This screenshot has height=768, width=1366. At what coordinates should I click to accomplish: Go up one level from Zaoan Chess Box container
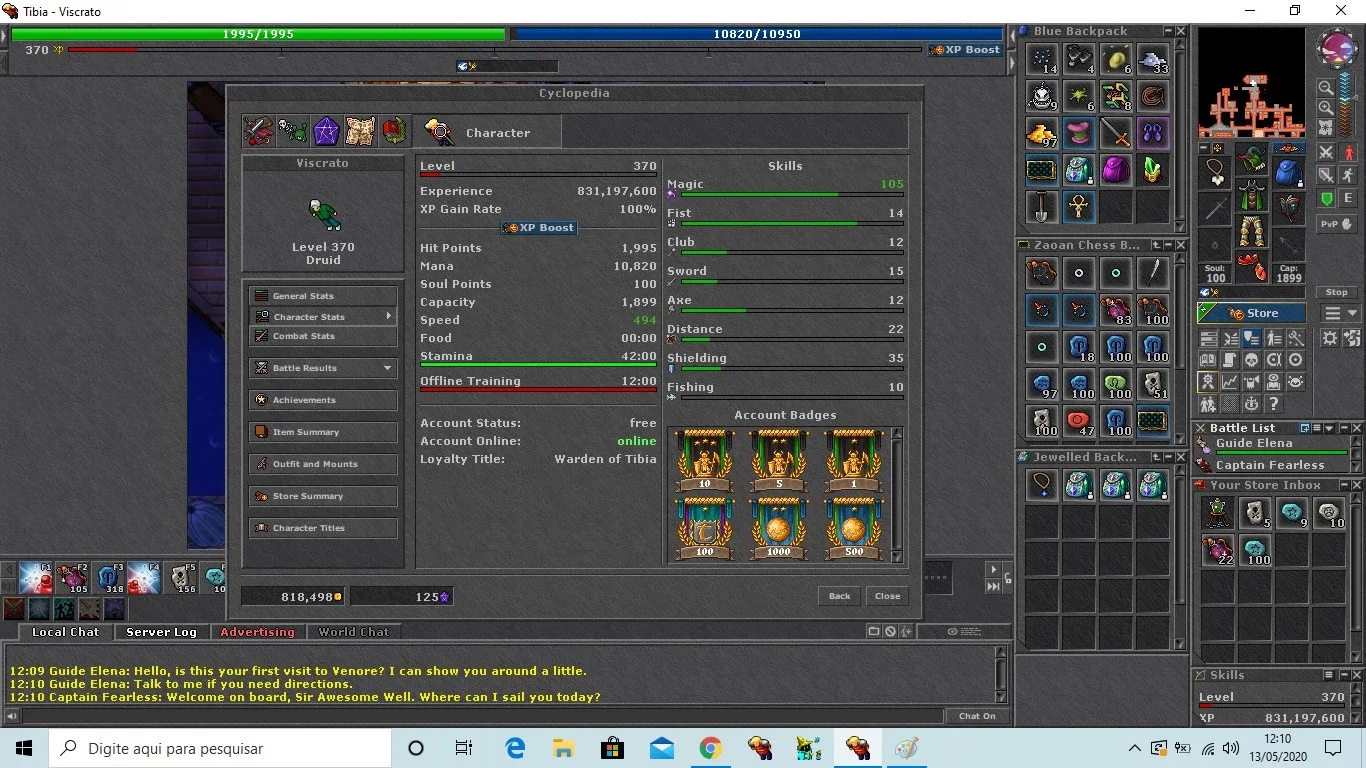click(x=1155, y=245)
